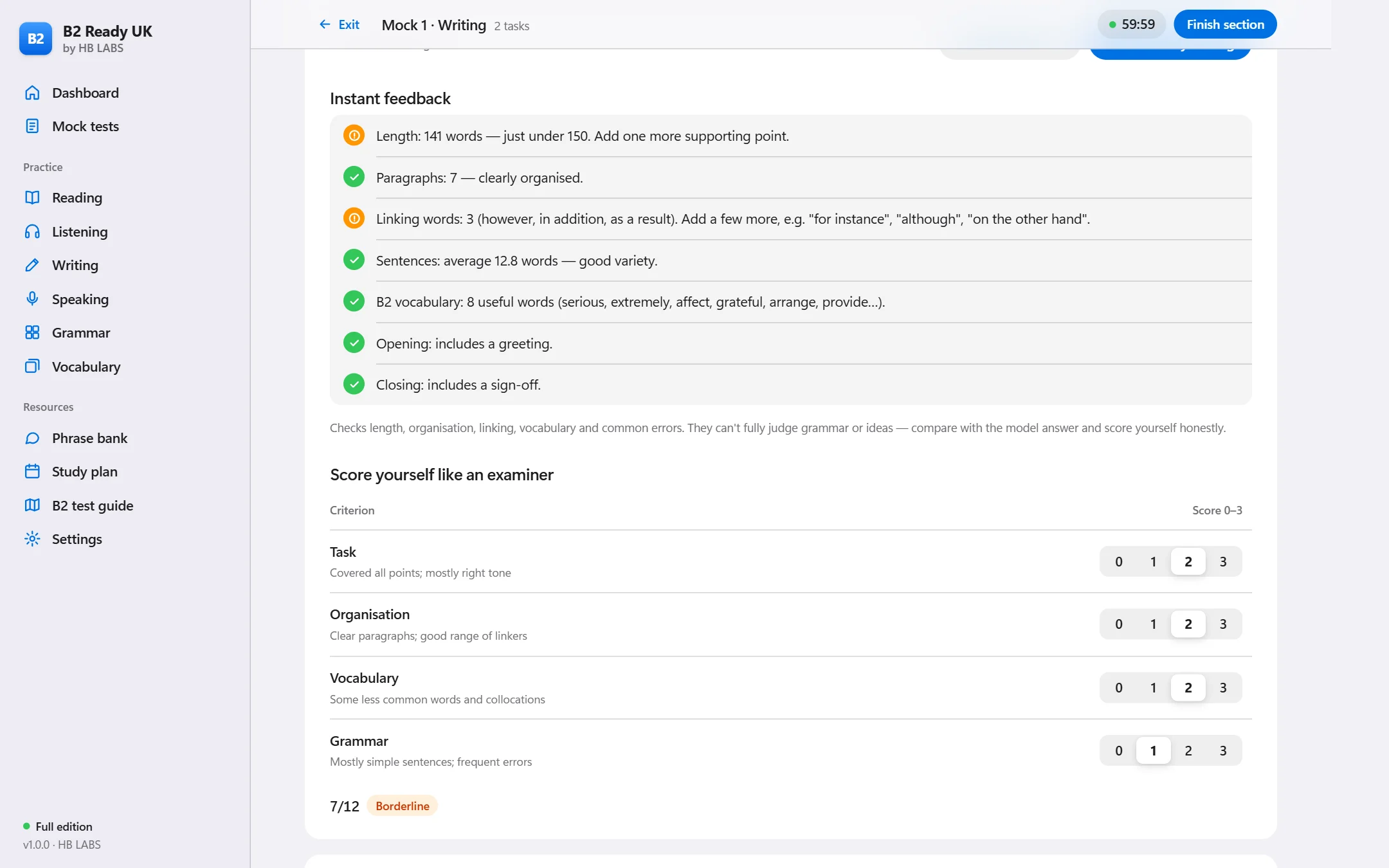Image resolution: width=1389 pixels, height=868 pixels.
Task: Open Dashboard via the home icon
Action: click(x=32, y=93)
